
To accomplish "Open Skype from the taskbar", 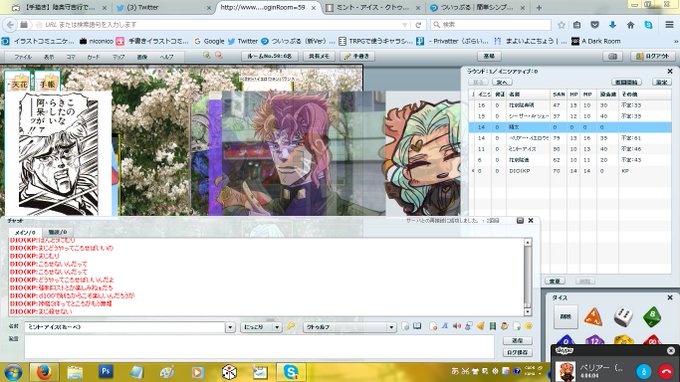I will [x=291, y=372].
